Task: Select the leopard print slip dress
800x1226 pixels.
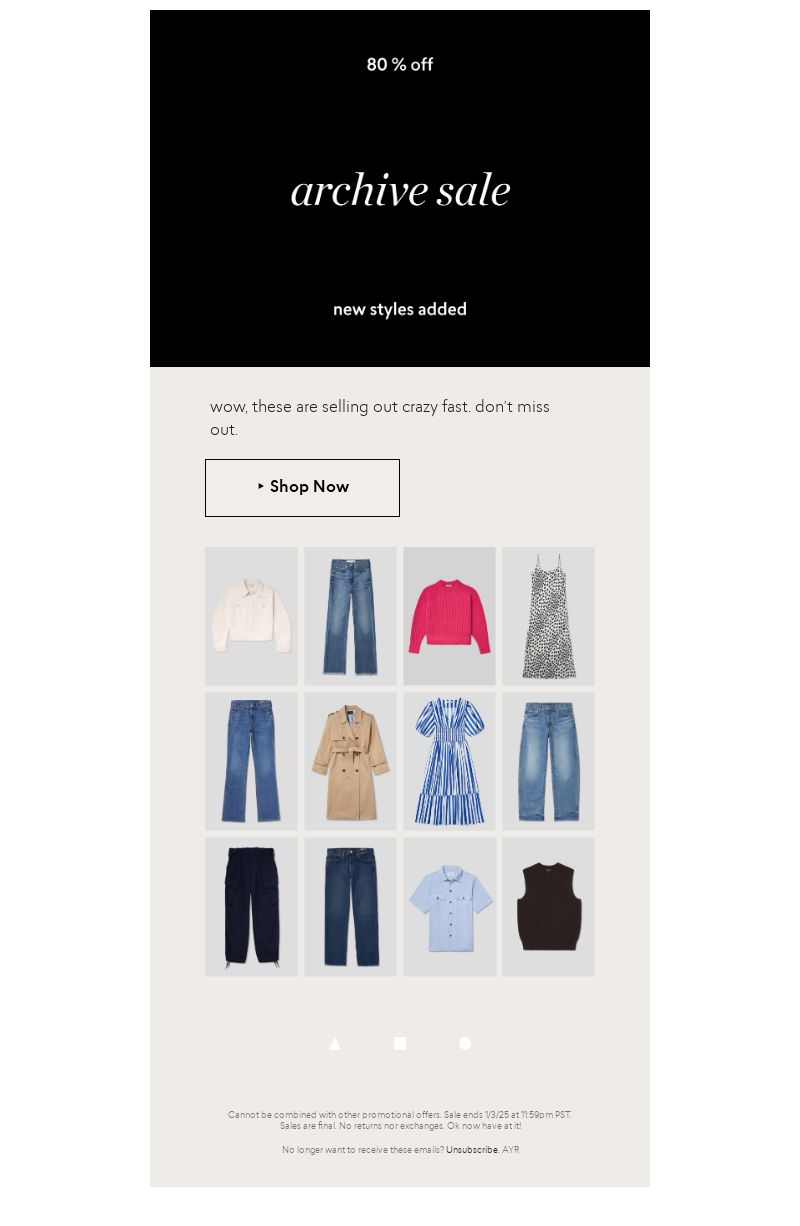Action: [x=548, y=616]
